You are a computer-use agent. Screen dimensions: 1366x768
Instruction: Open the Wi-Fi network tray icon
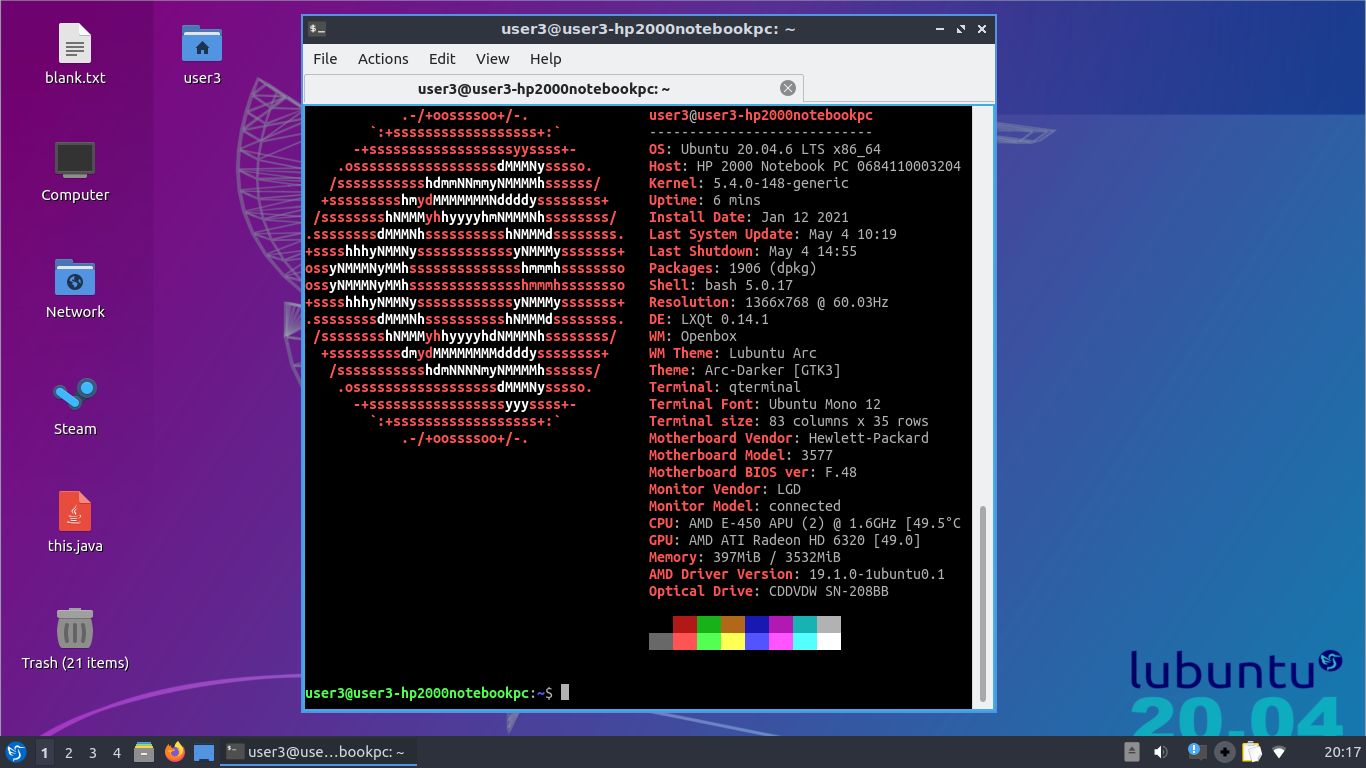tap(1279, 752)
